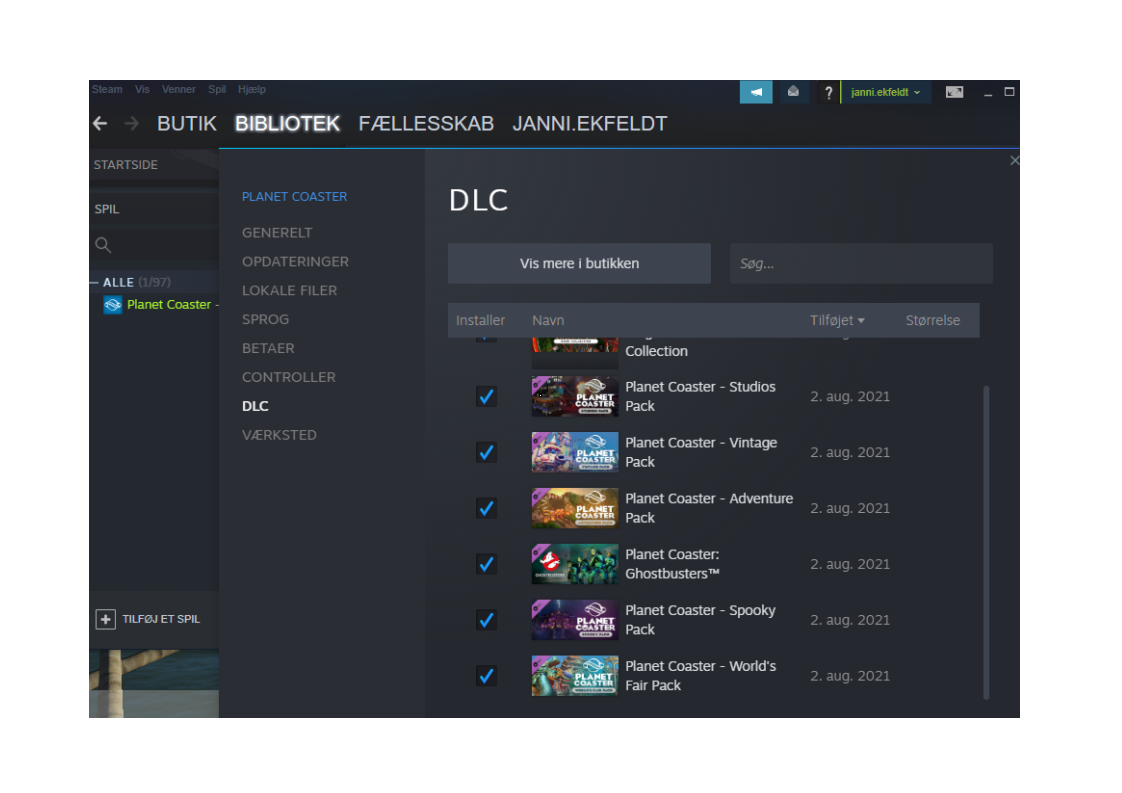Open the Venner menu

click(179, 89)
